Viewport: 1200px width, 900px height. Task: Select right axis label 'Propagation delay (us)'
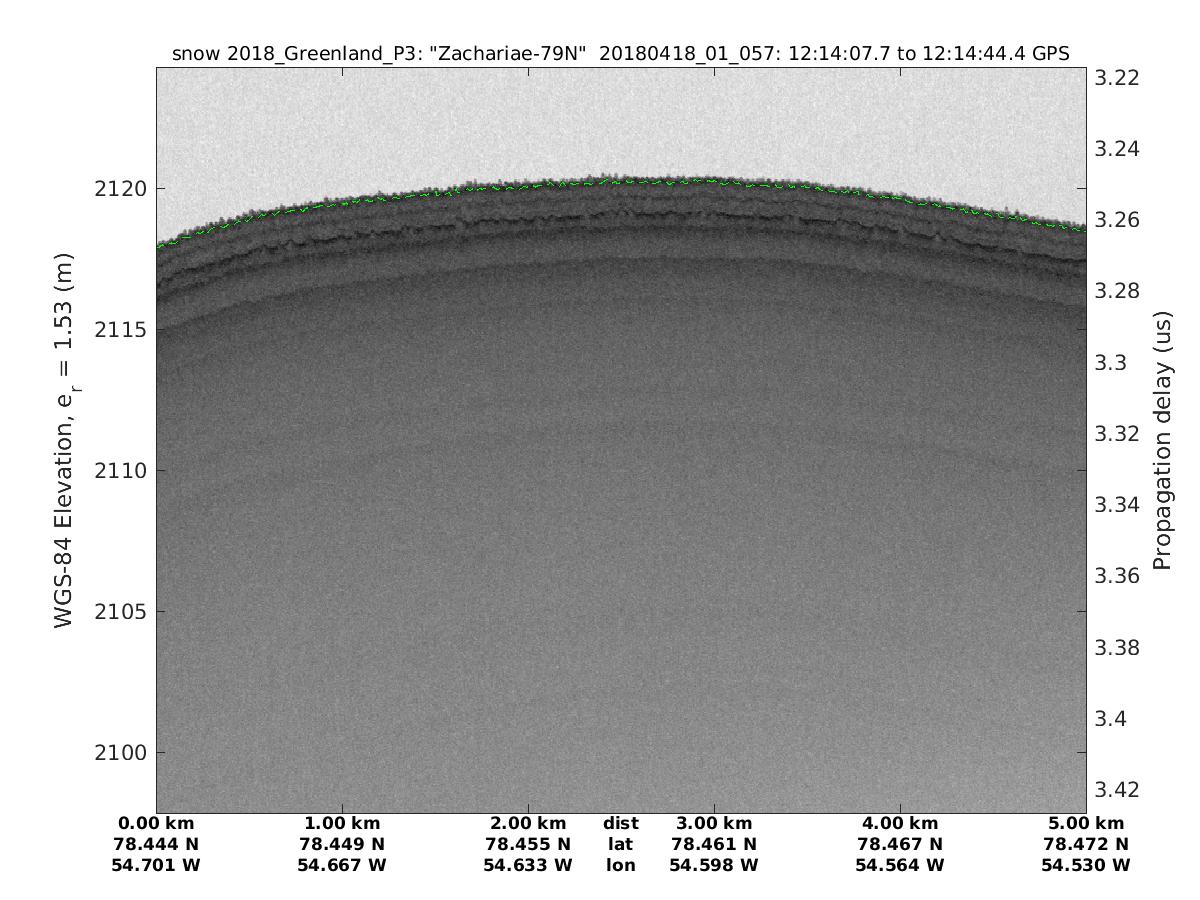point(1162,441)
